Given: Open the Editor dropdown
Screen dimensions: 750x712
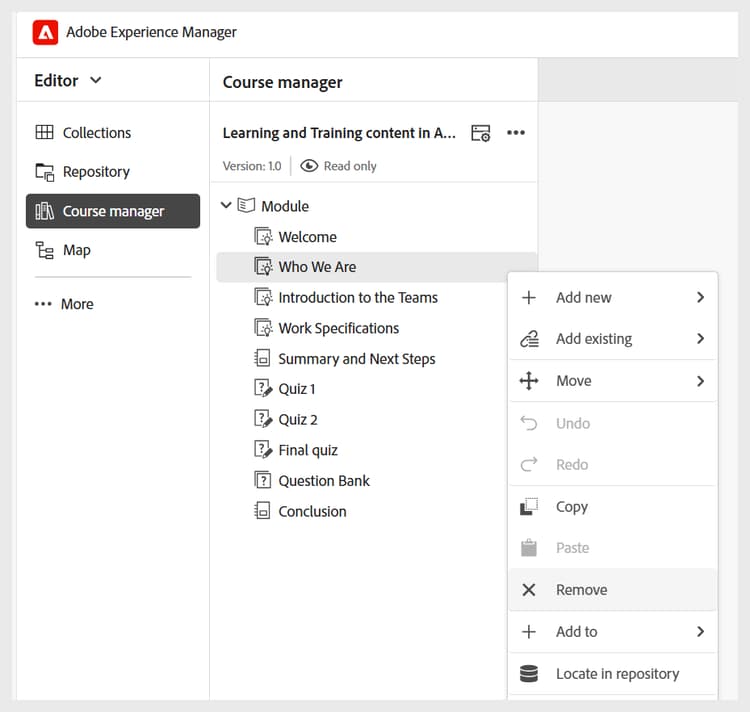Looking at the screenshot, I should click(x=68, y=81).
